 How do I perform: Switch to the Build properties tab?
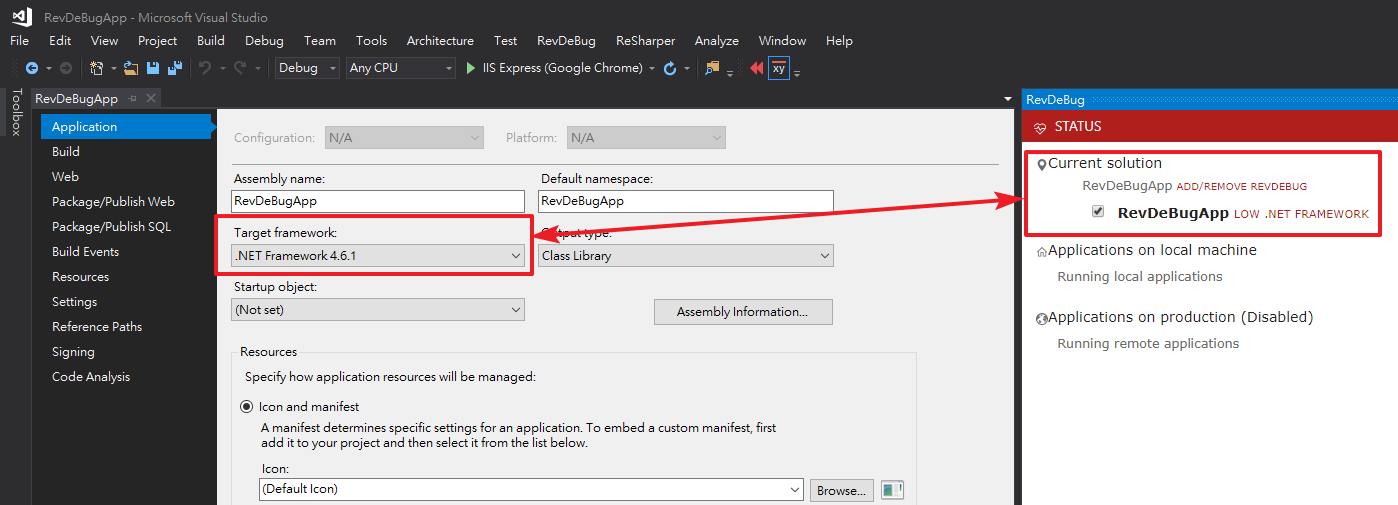(x=66, y=152)
